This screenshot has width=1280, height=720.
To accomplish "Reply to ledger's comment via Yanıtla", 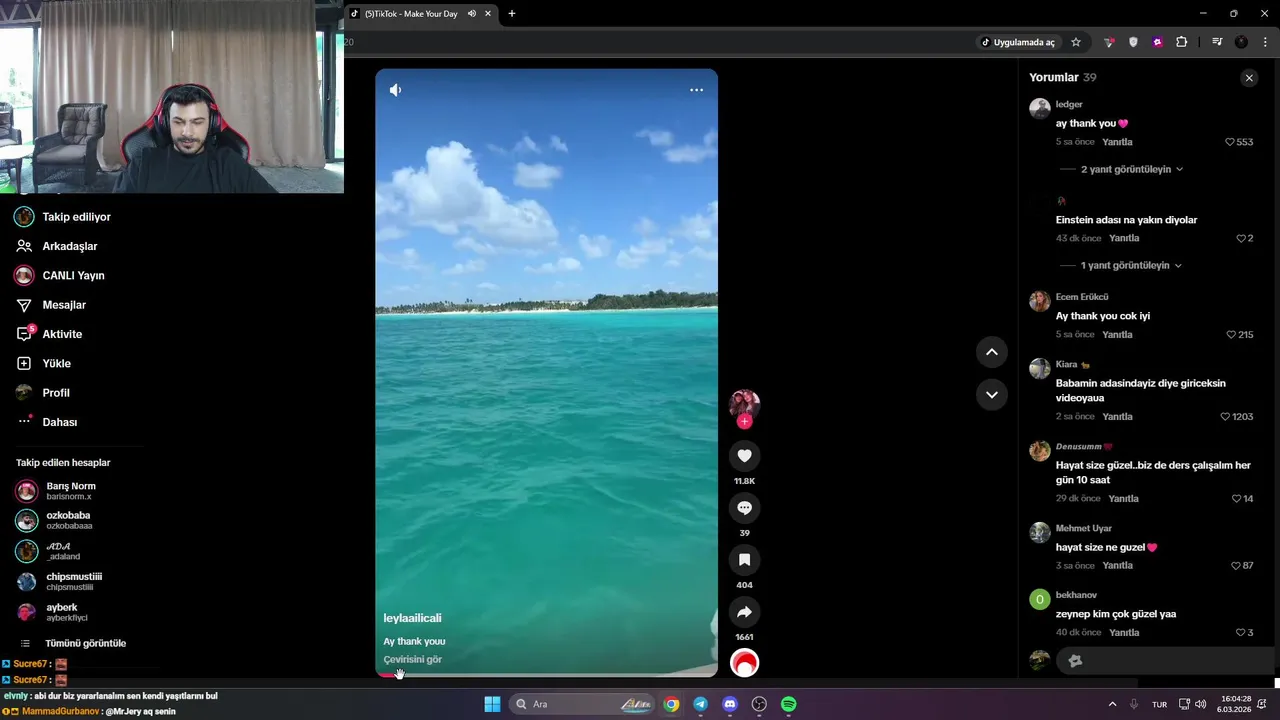I will (x=1117, y=142).
